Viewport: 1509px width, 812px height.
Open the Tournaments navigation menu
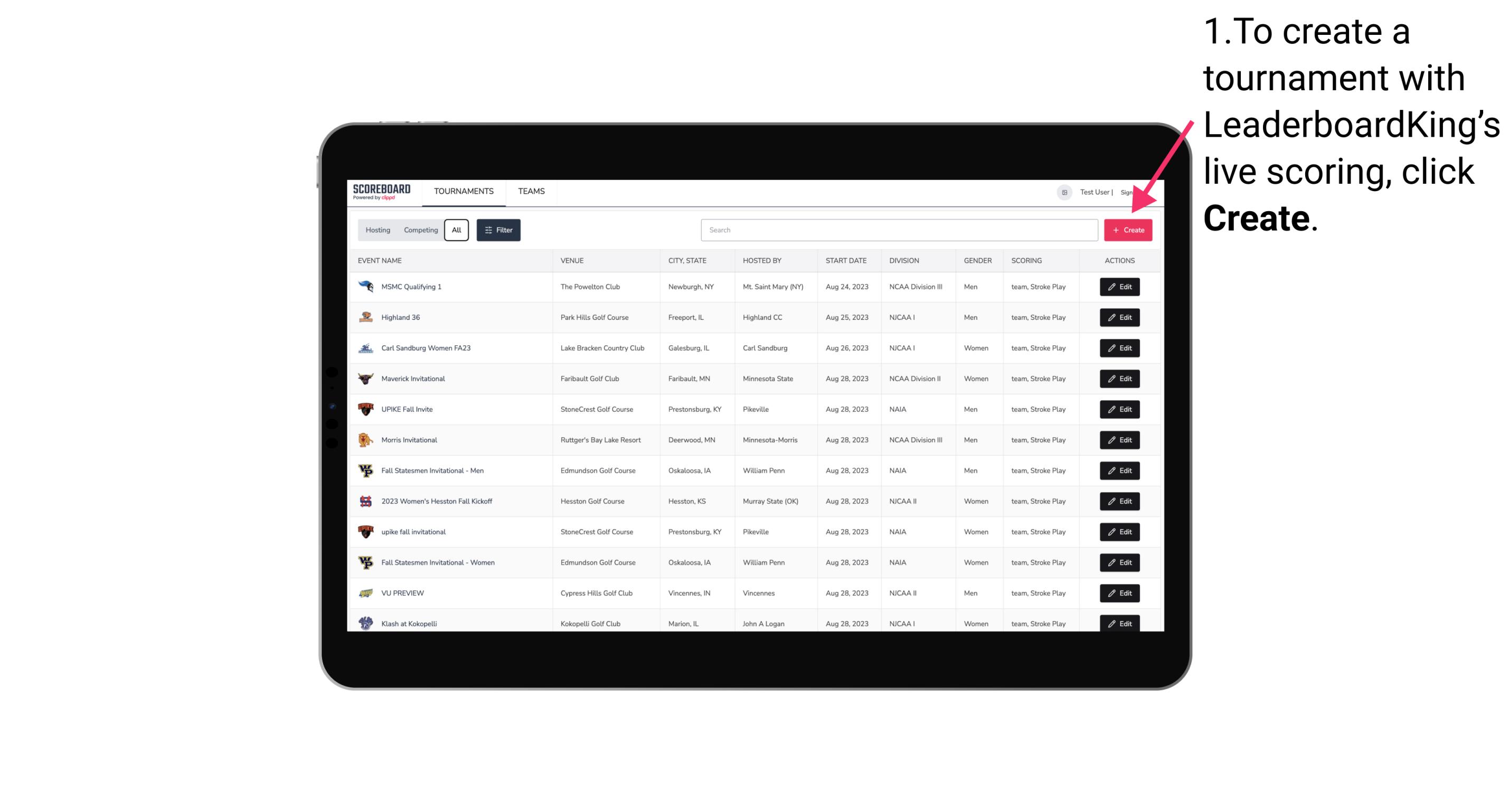pyautogui.click(x=463, y=191)
